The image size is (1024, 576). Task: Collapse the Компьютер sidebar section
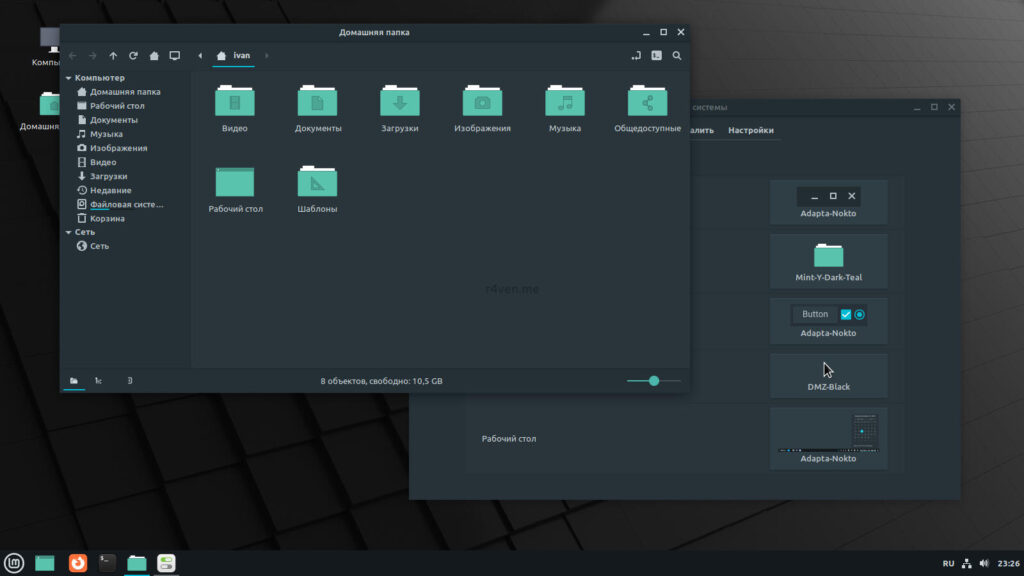(69, 78)
